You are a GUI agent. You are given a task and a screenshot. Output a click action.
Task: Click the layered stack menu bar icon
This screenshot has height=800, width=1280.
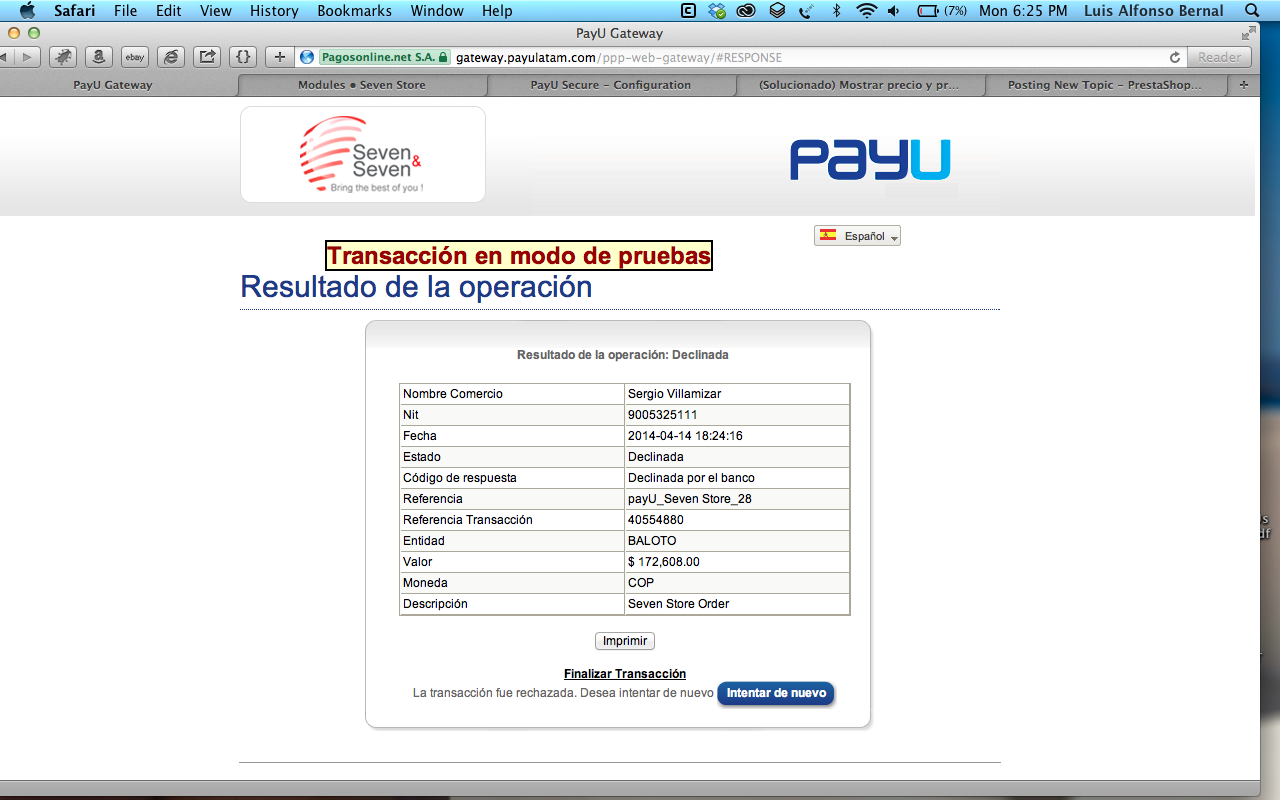[x=777, y=11]
